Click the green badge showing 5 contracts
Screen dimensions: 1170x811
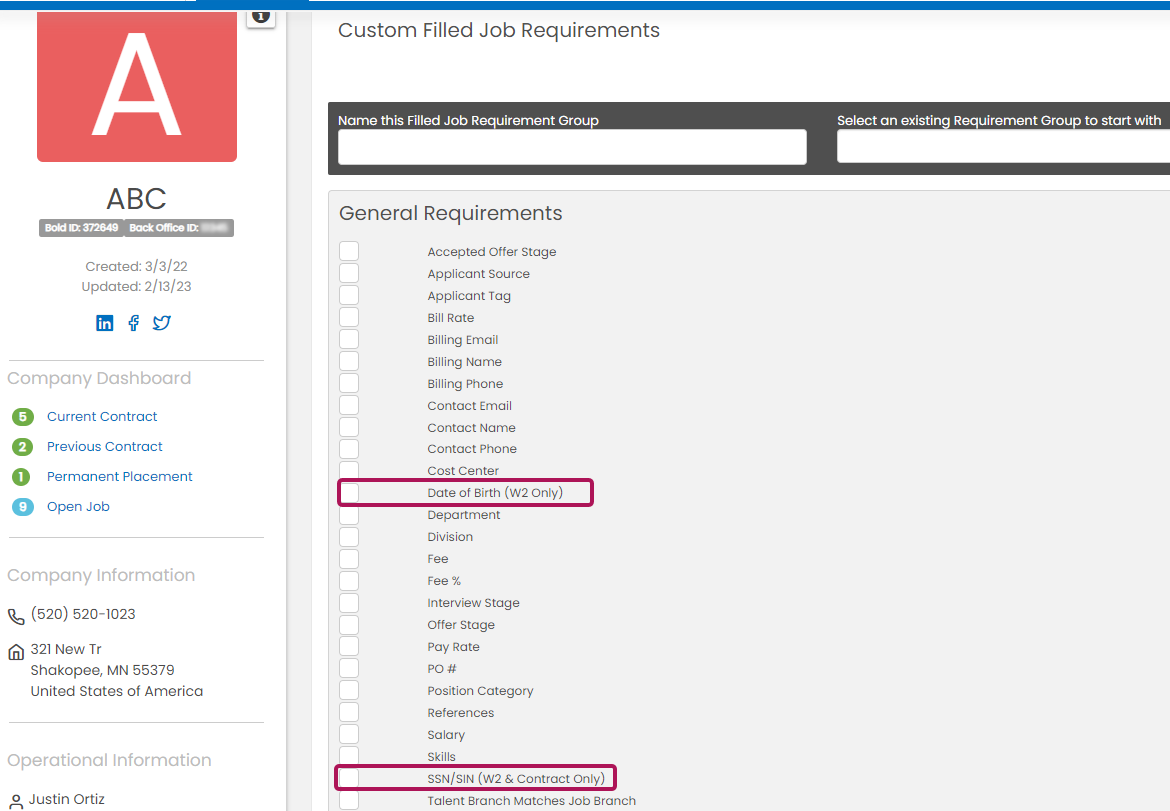pos(22,417)
